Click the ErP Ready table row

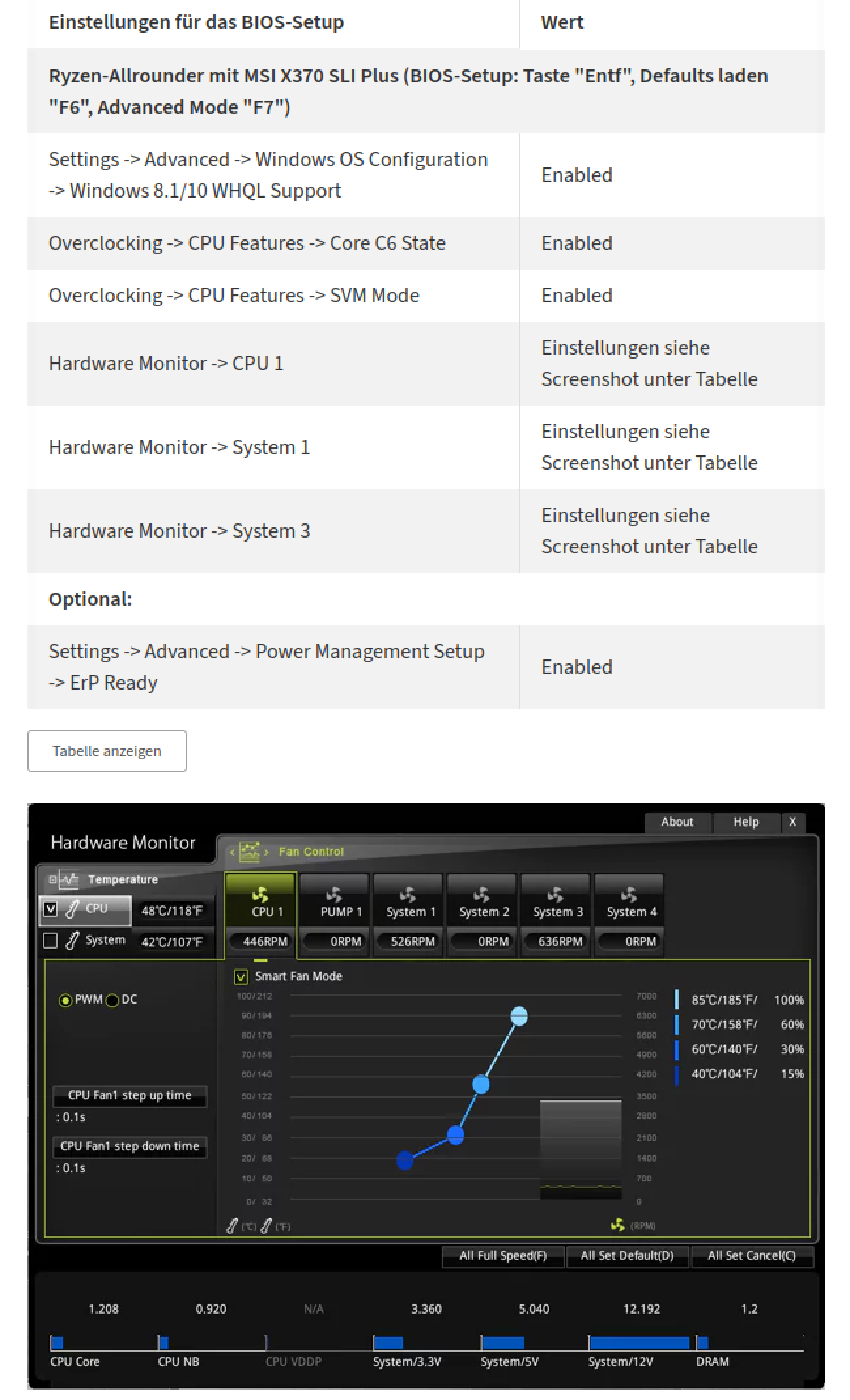tap(426, 667)
